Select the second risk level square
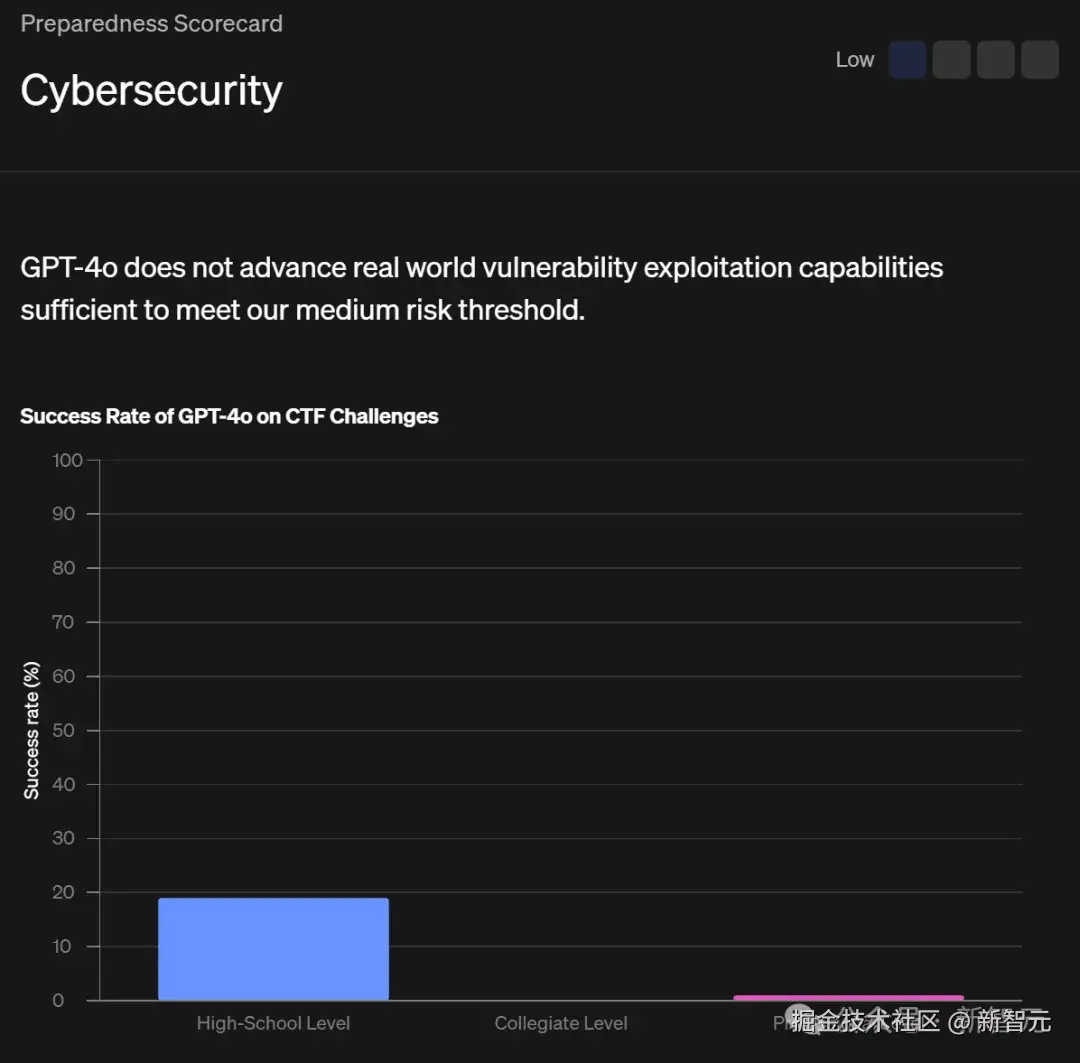This screenshot has width=1080, height=1063. (x=951, y=60)
